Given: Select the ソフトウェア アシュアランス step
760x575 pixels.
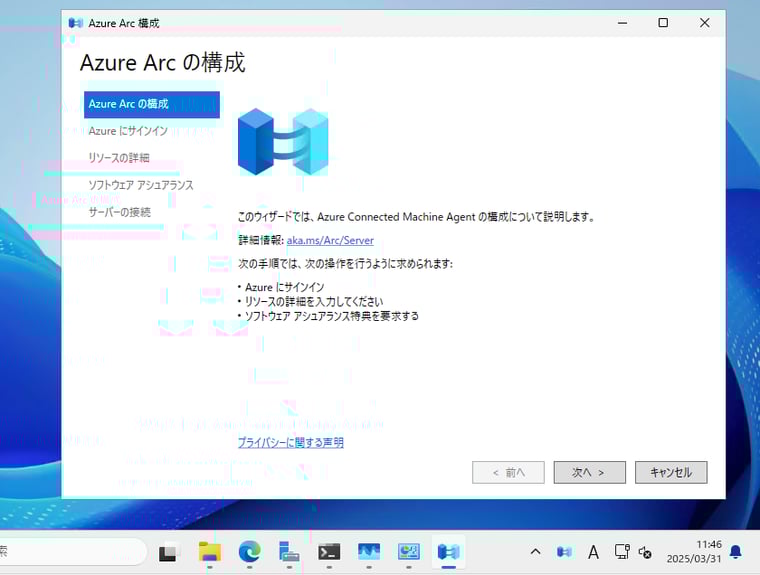Looking at the screenshot, I should pyautogui.click(x=141, y=185).
